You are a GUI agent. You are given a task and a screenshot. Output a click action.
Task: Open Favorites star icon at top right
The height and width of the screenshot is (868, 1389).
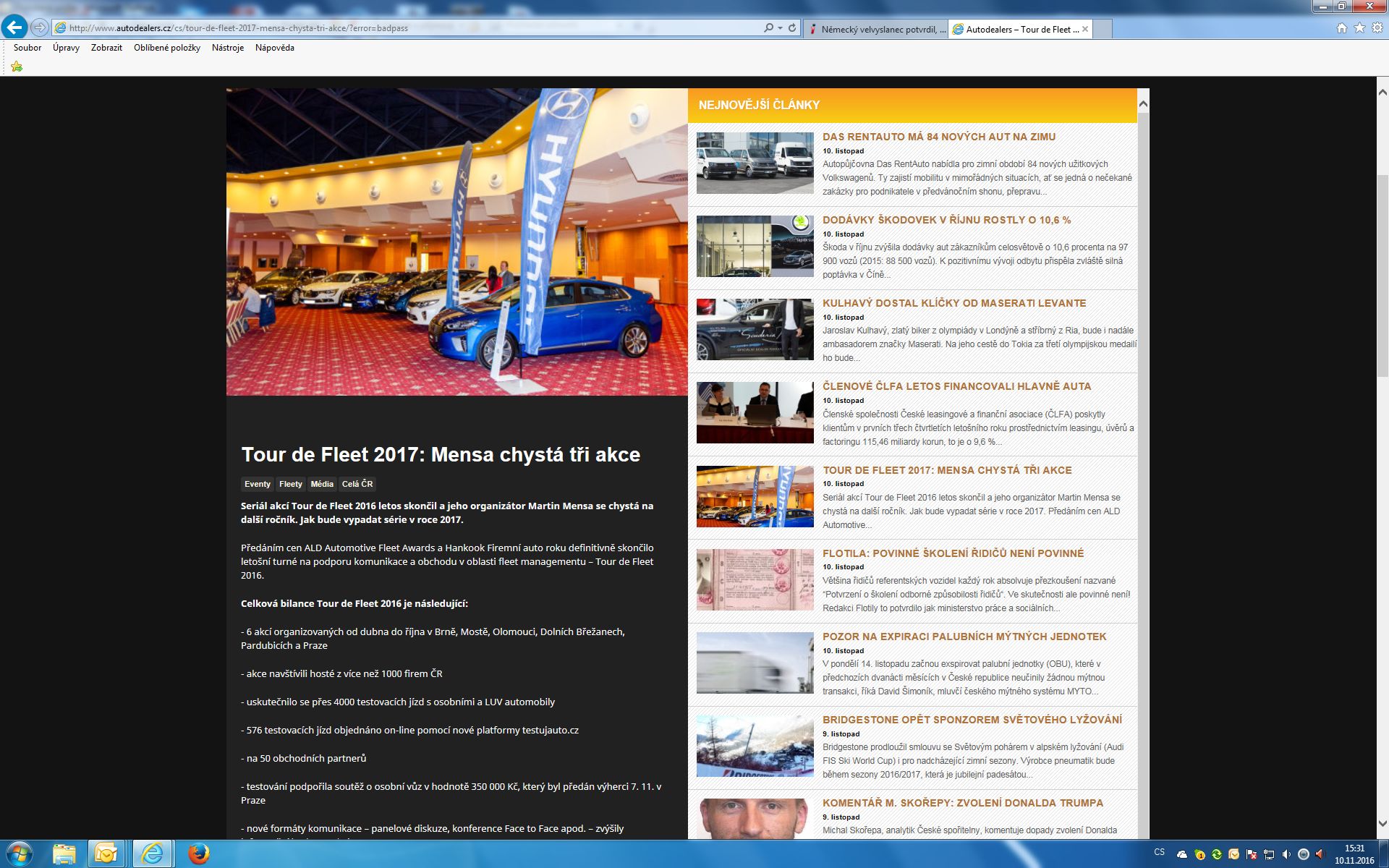[1359, 28]
